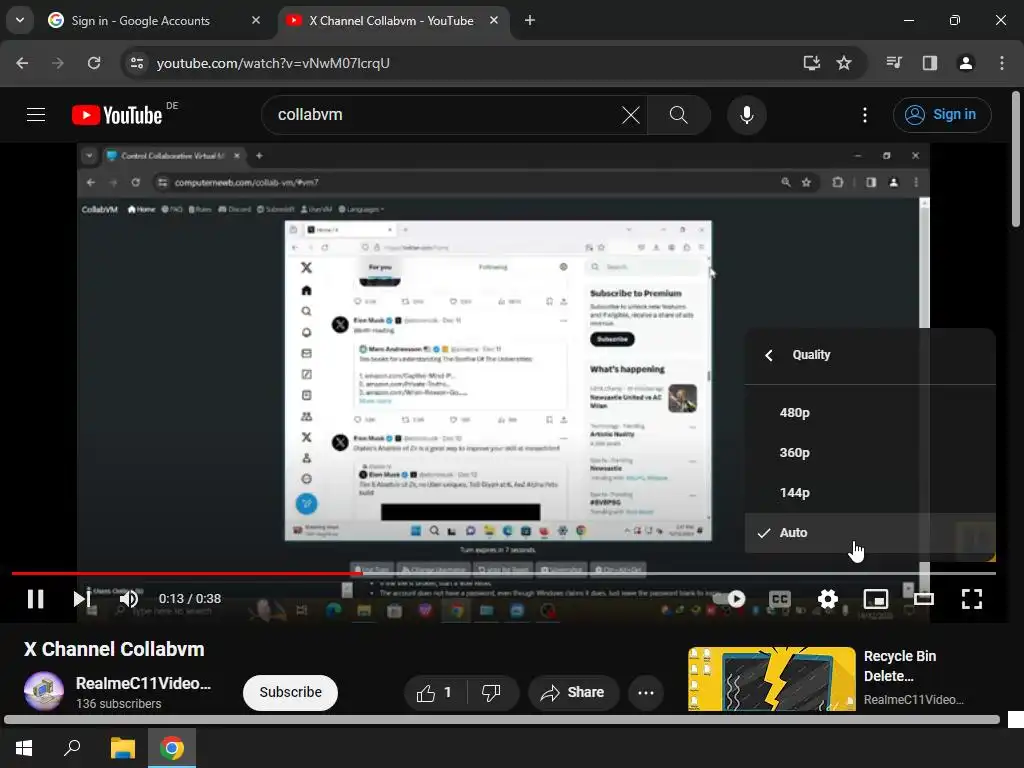Enter fullscreen mode
Image resolution: width=1024 pixels, height=768 pixels.
(972, 598)
